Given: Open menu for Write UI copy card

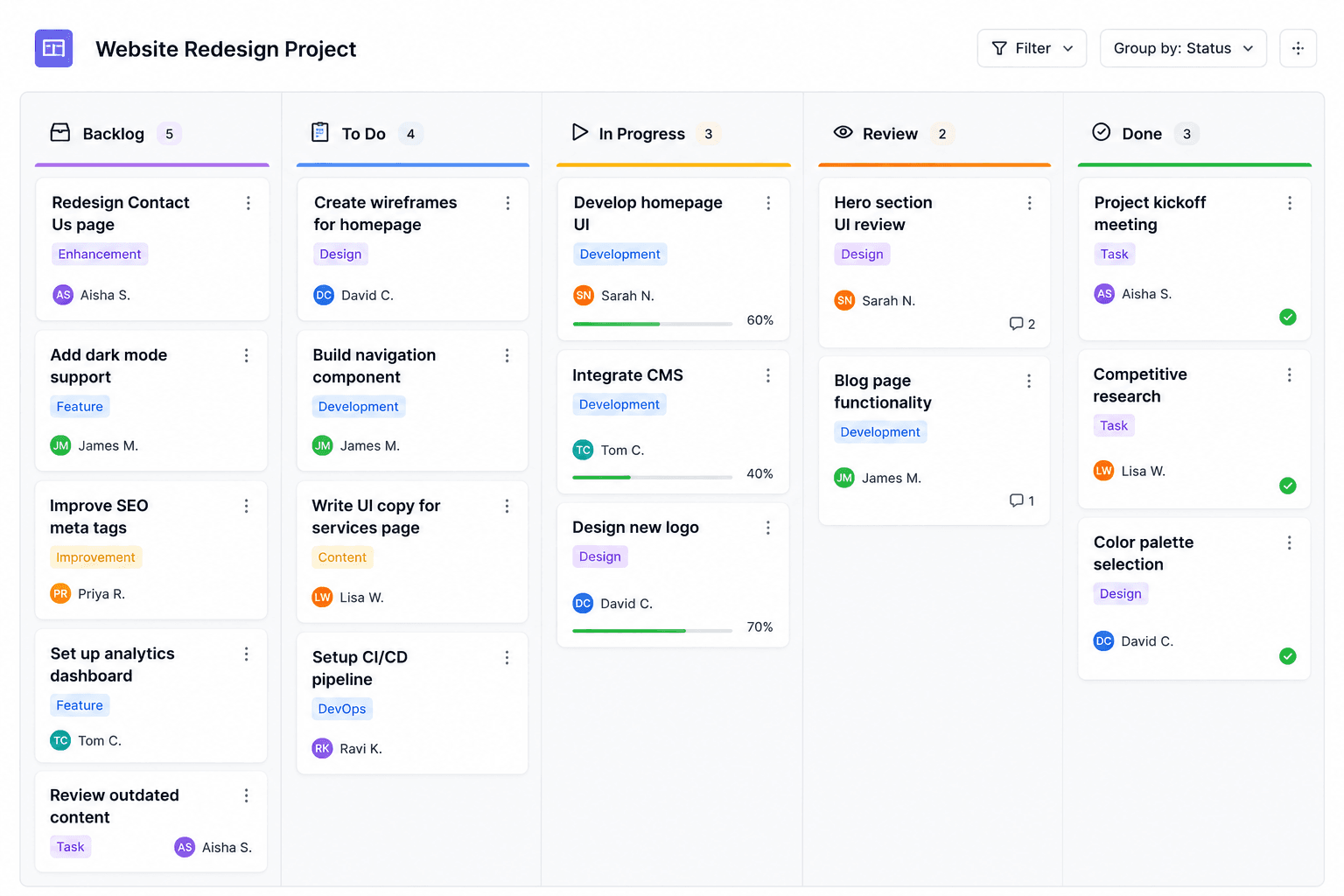Looking at the screenshot, I should tap(507, 507).
